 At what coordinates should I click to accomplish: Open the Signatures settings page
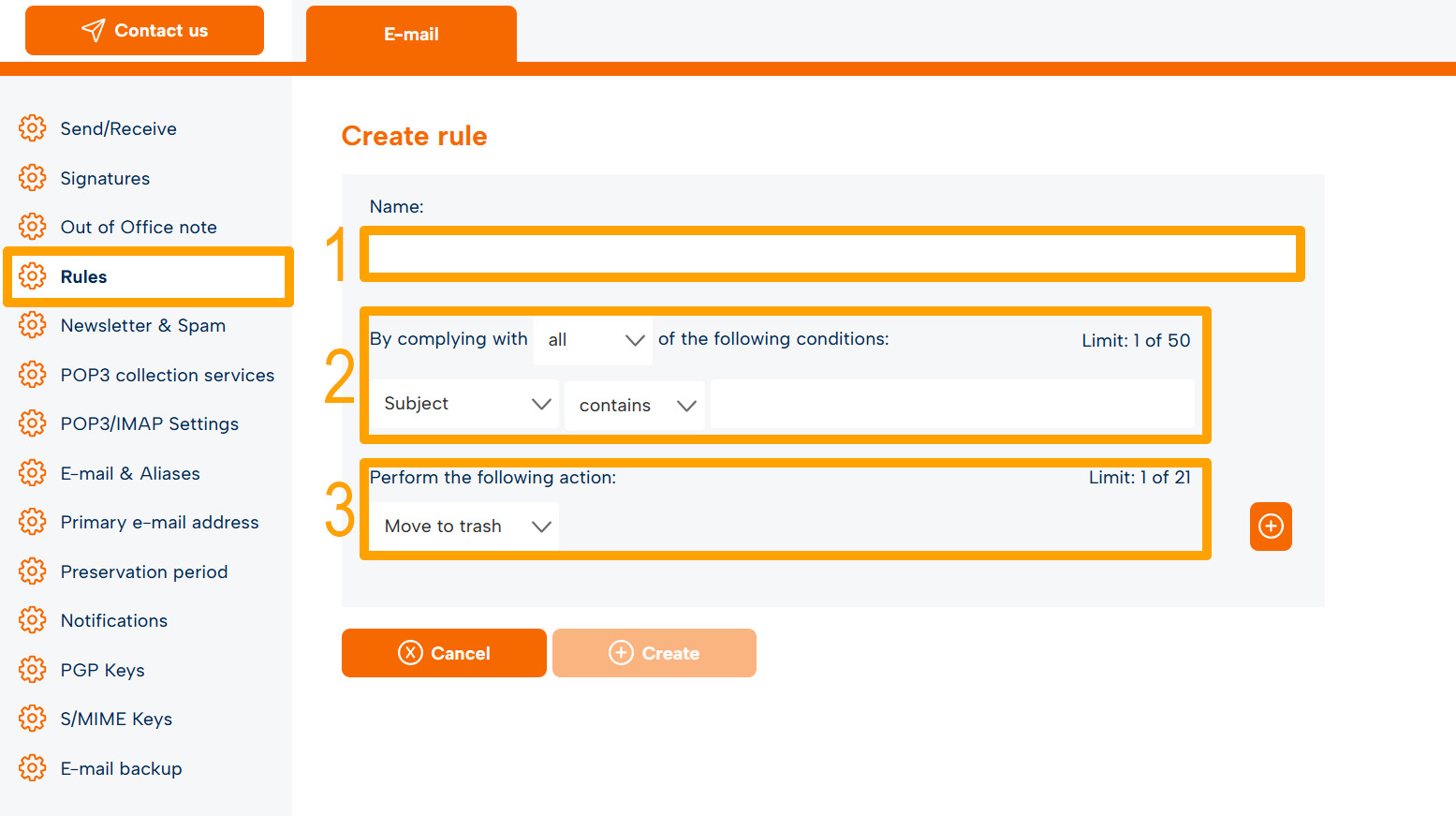tap(105, 178)
